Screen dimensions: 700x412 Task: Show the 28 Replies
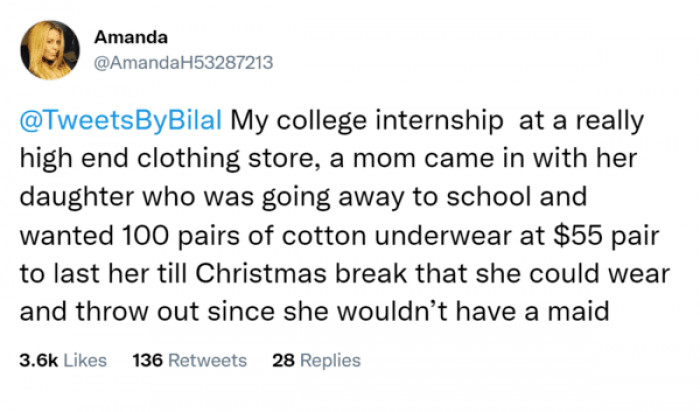click(316, 360)
